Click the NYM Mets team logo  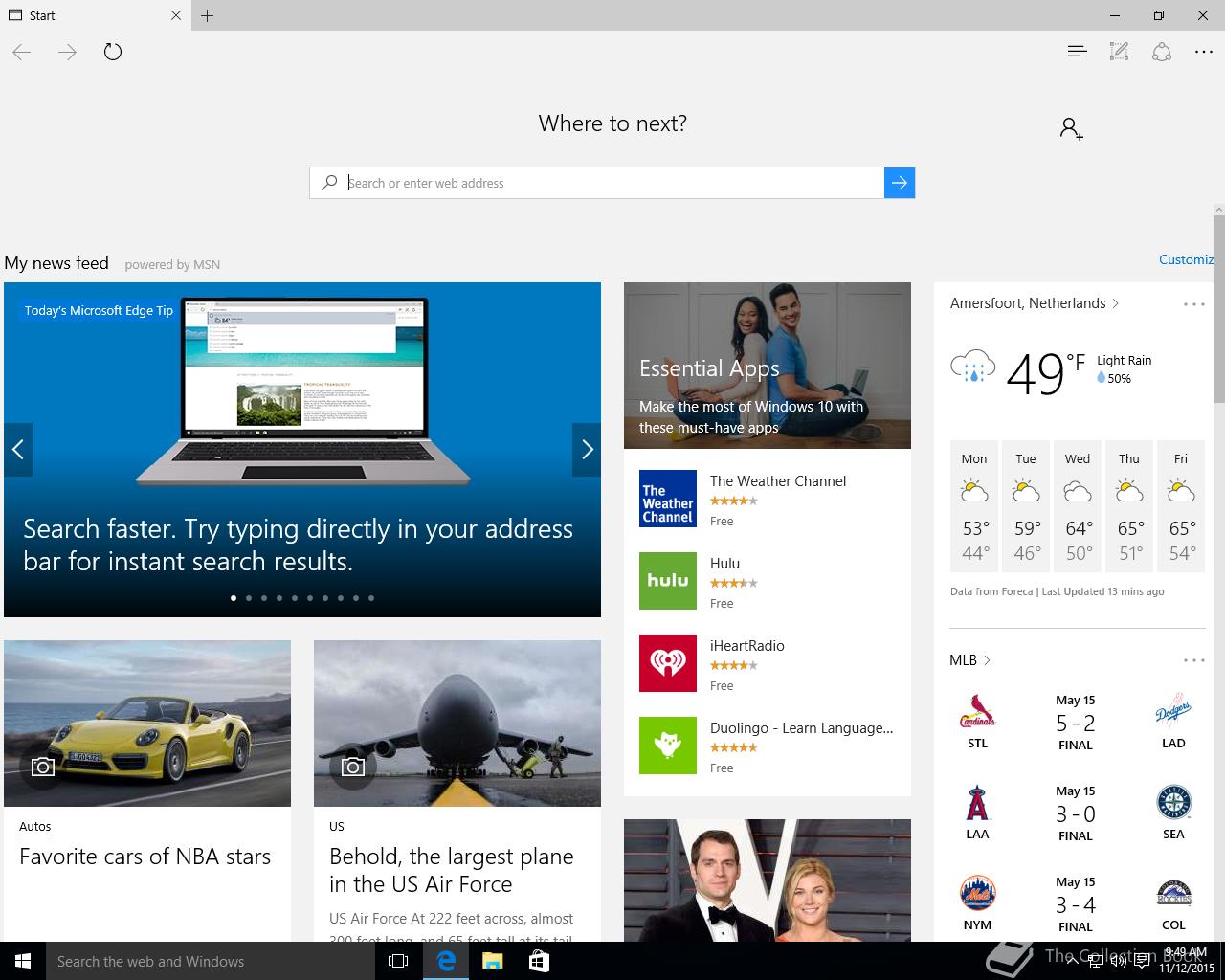(977, 893)
